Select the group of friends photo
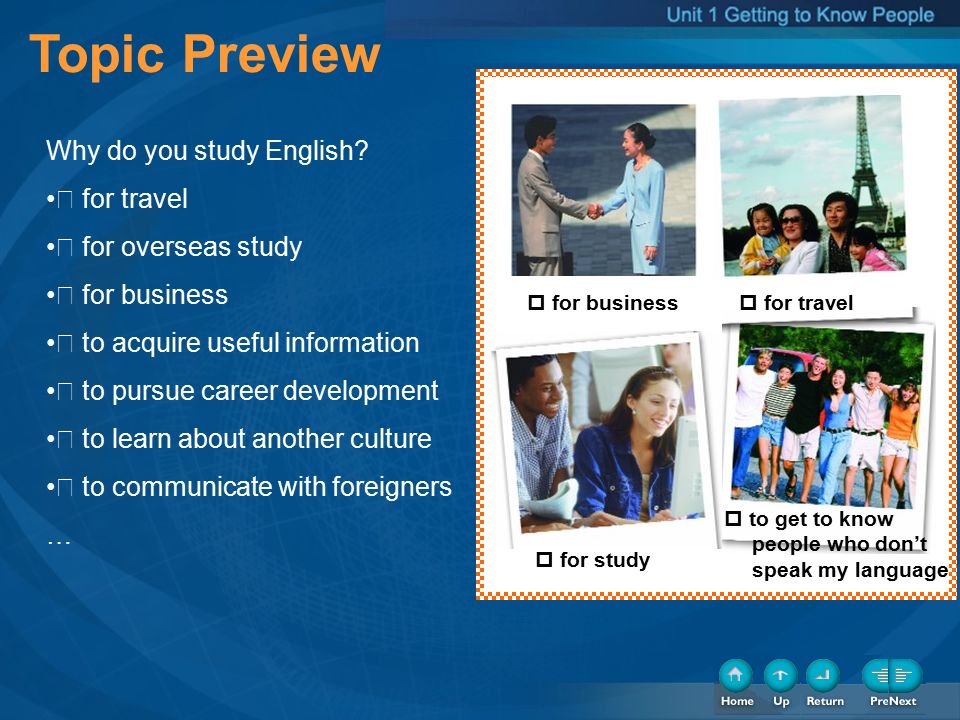The height and width of the screenshot is (720, 960). click(x=827, y=416)
